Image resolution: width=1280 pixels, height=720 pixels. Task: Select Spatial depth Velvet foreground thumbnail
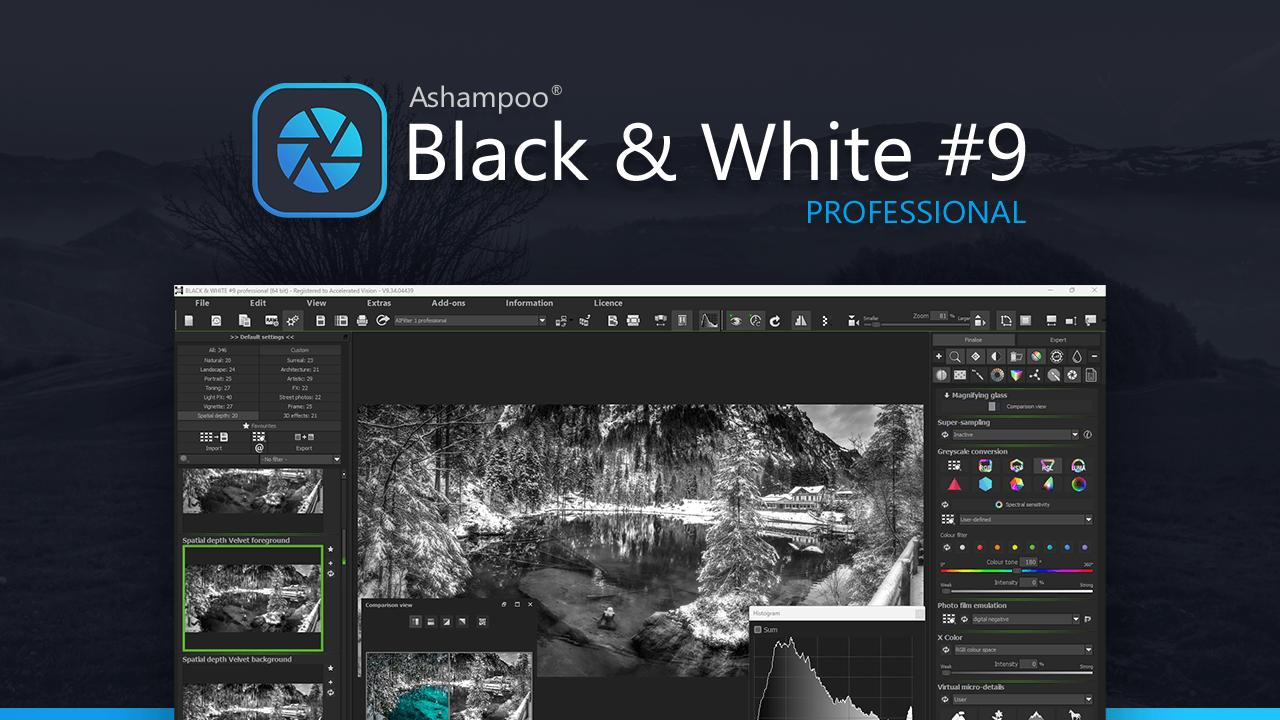pos(253,598)
